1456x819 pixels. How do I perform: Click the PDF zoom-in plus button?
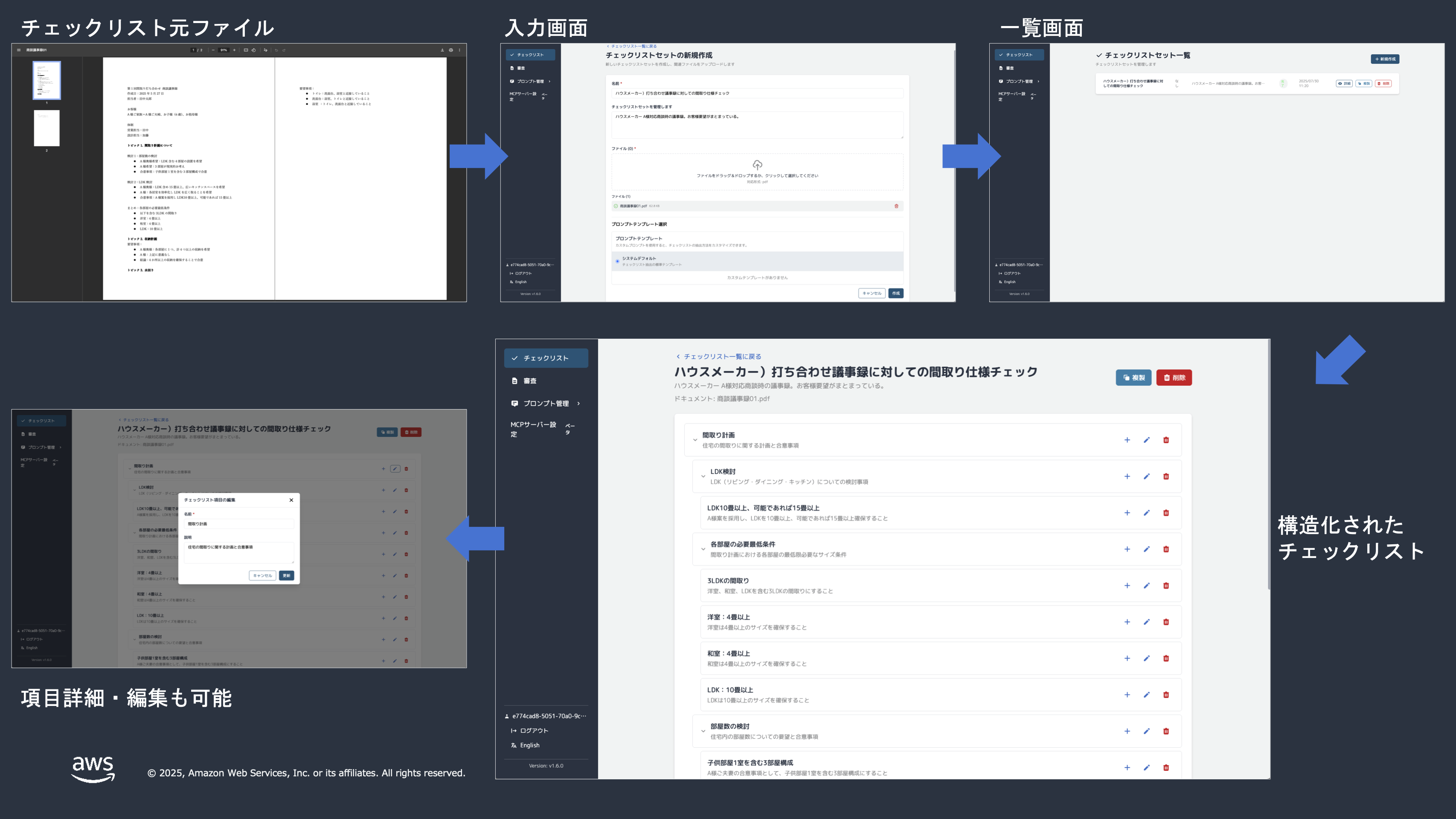235,50
